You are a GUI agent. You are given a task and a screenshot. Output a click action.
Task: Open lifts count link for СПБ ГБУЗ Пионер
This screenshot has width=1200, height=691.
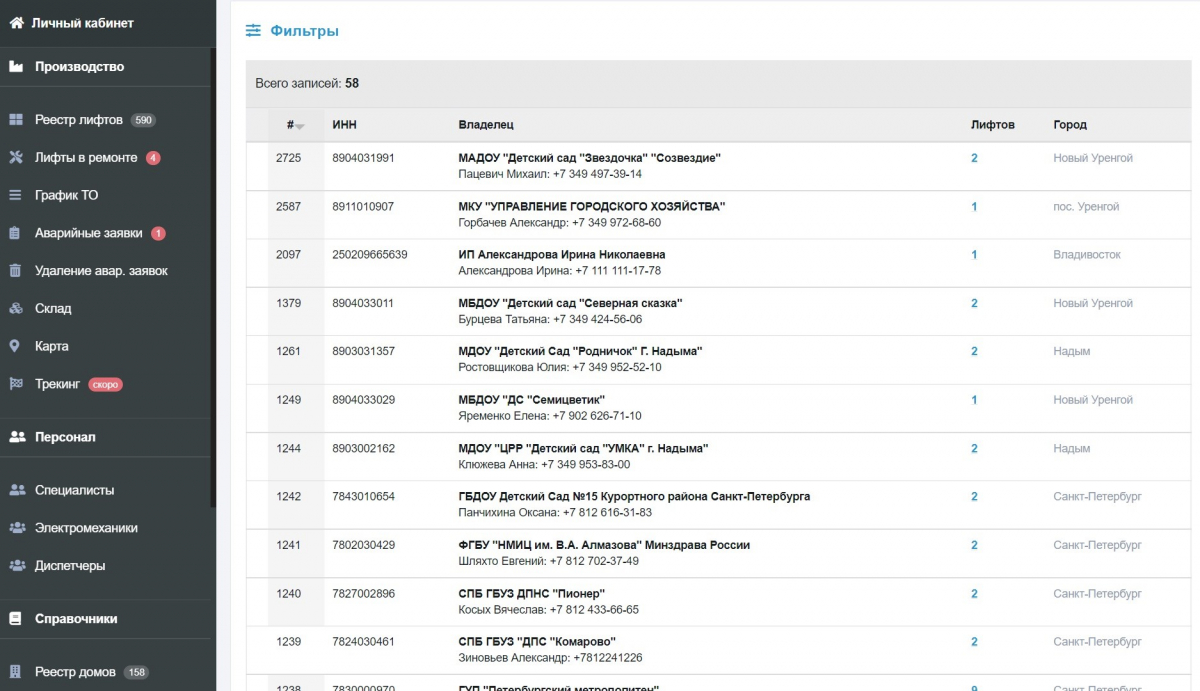974,594
